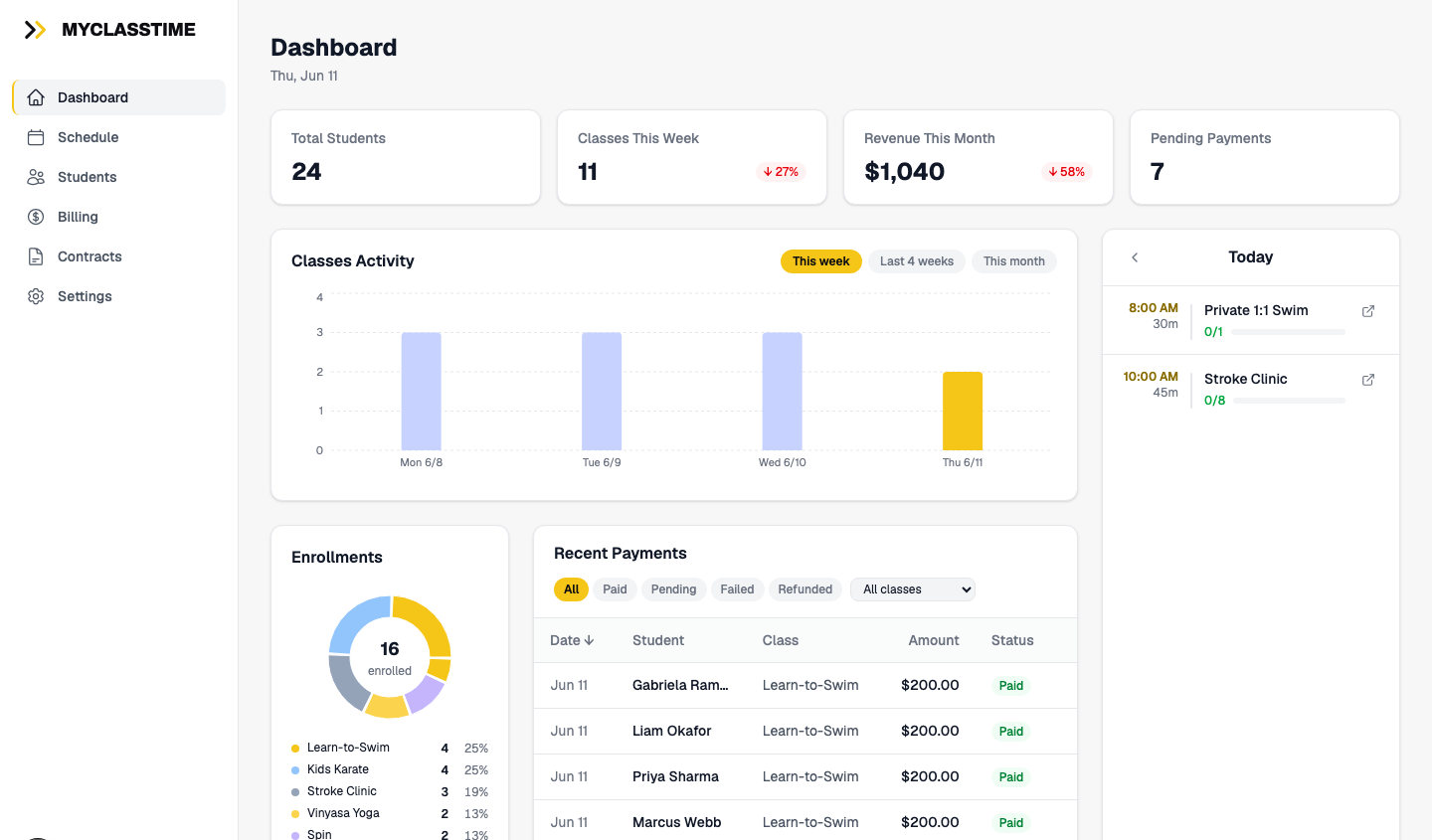Image resolution: width=1432 pixels, height=840 pixels.
Task: Click the Date column sort arrow
Action: (589, 640)
